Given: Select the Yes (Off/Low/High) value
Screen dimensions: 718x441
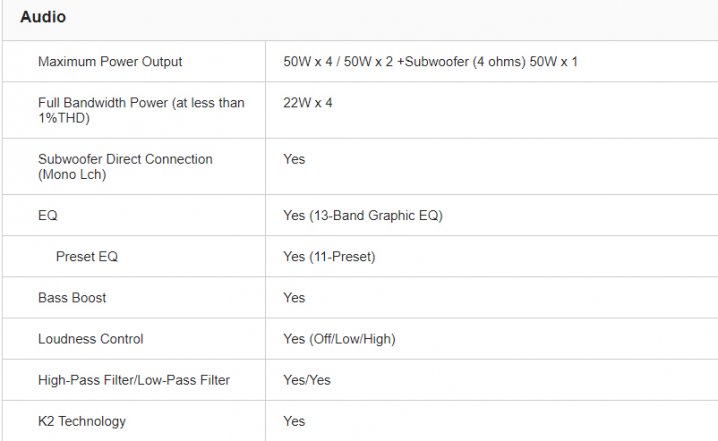Looking at the screenshot, I should tap(339, 339).
